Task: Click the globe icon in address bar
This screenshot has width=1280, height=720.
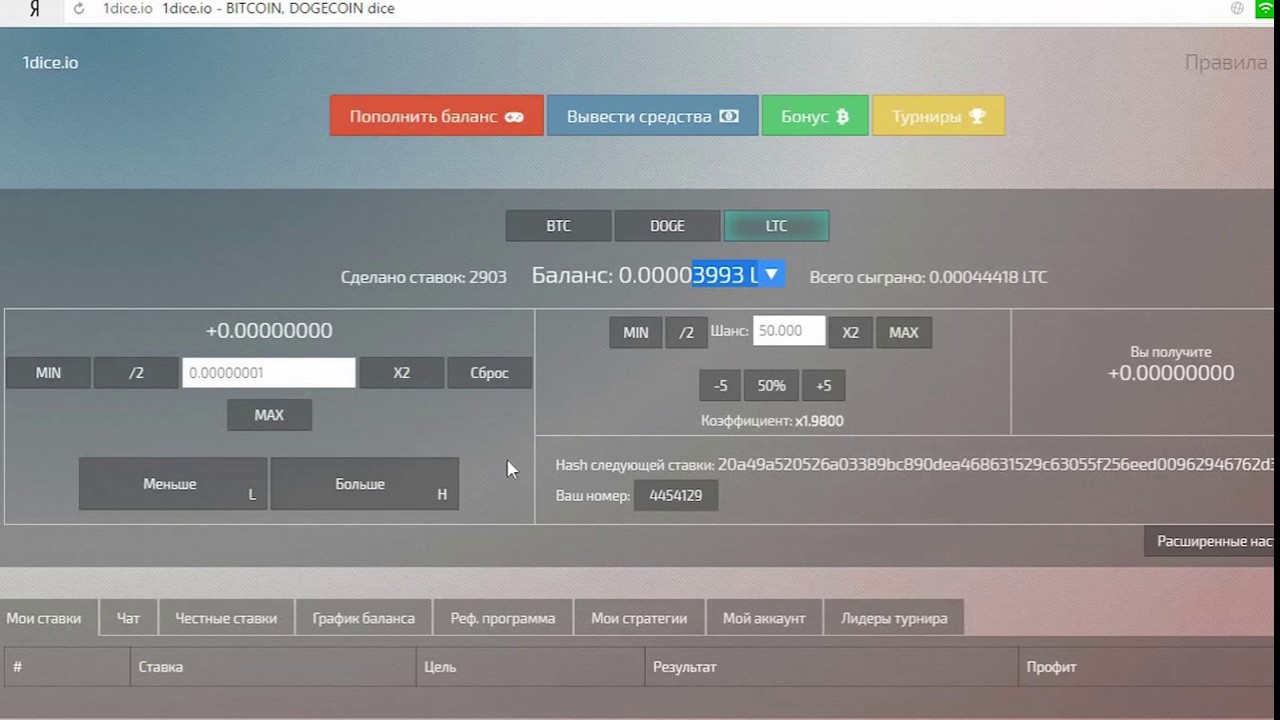Action: pyautogui.click(x=1237, y=8)
